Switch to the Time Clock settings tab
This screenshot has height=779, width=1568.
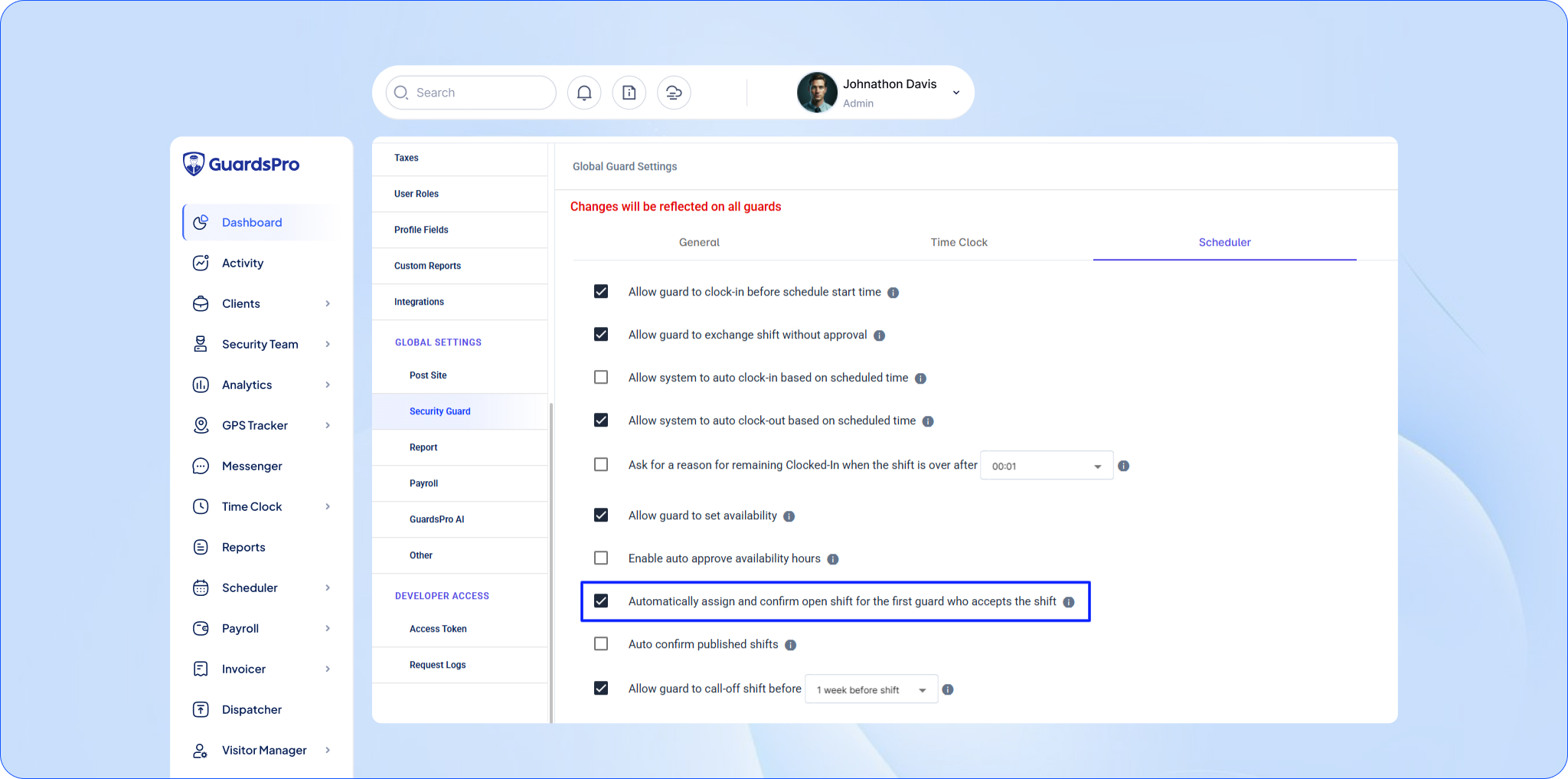959,242
